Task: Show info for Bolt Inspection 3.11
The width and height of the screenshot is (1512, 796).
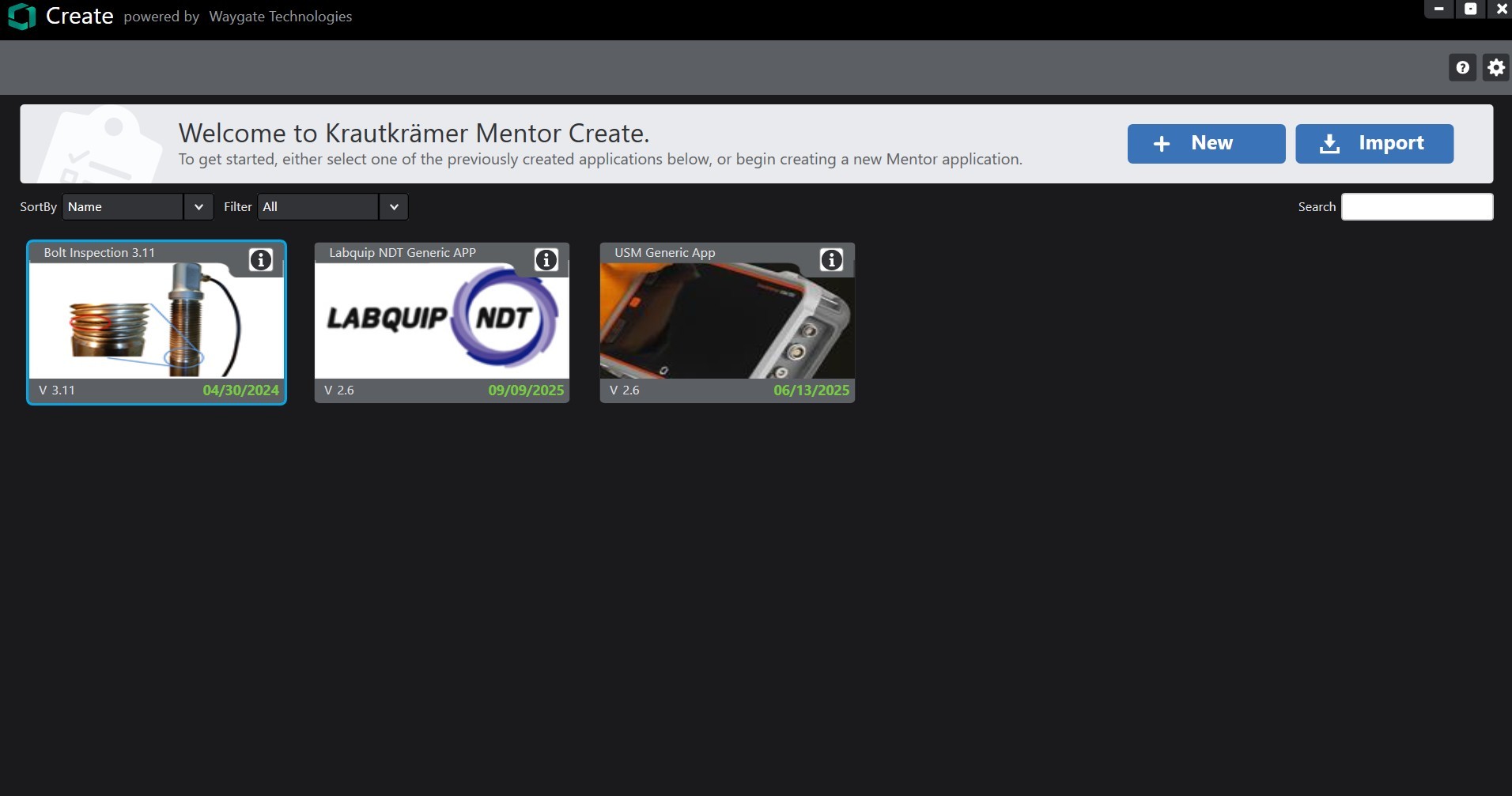Action: pyautogui.click(x=261, y=260)
